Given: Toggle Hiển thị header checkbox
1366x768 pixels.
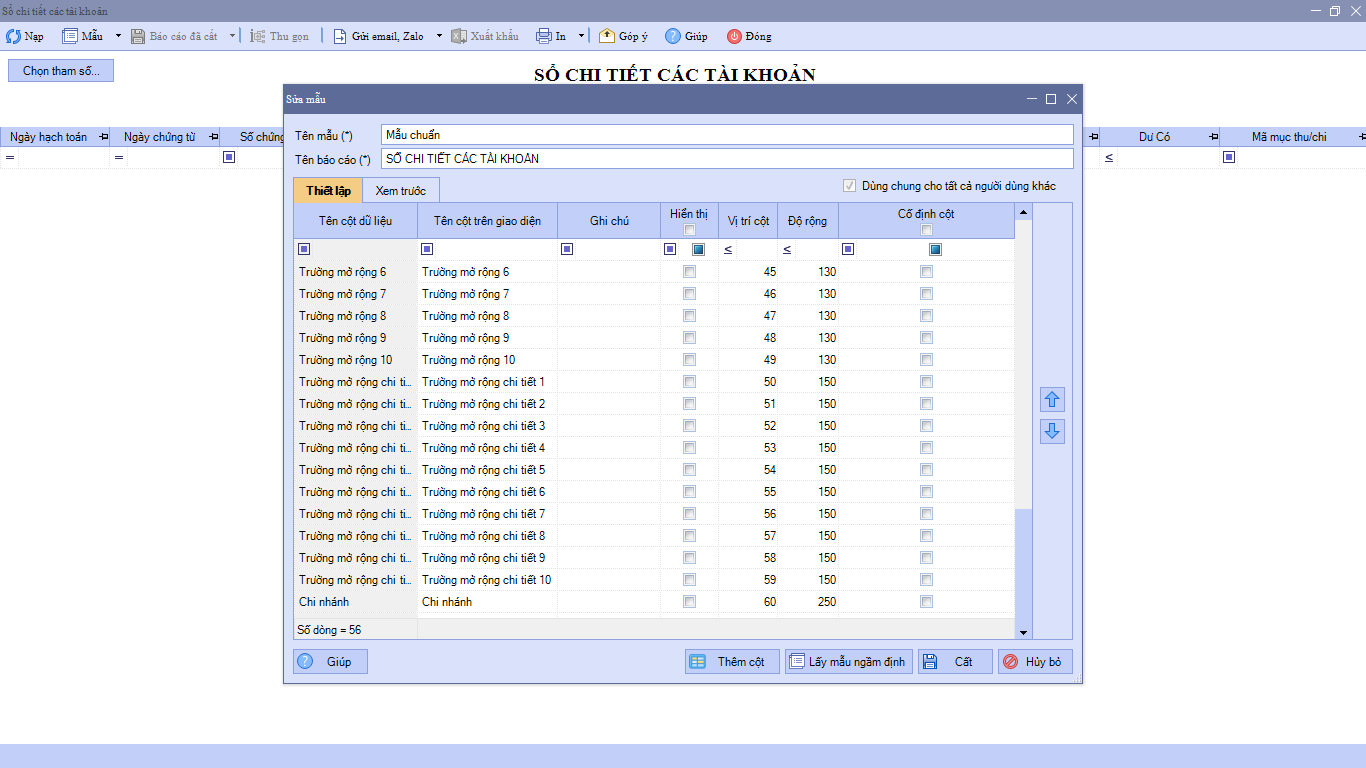Looking at the screenshot, I should point(689,230).
